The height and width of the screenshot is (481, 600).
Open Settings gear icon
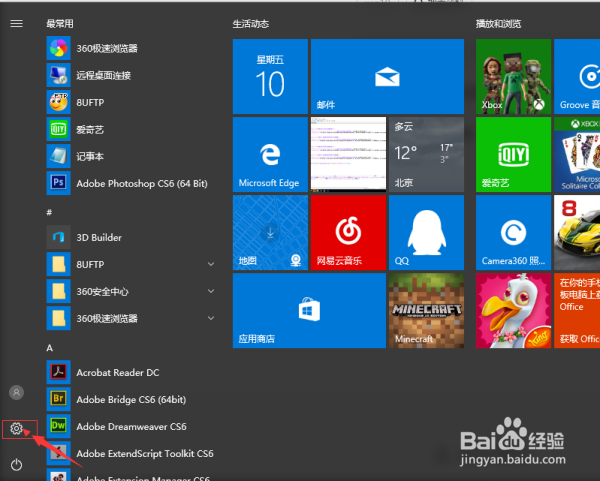pos(16,428)
